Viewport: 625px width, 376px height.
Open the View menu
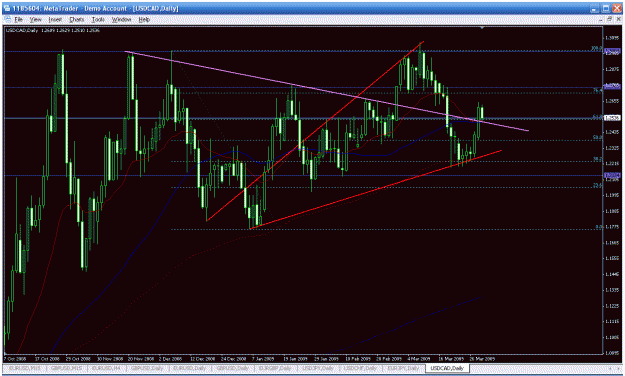35,19
